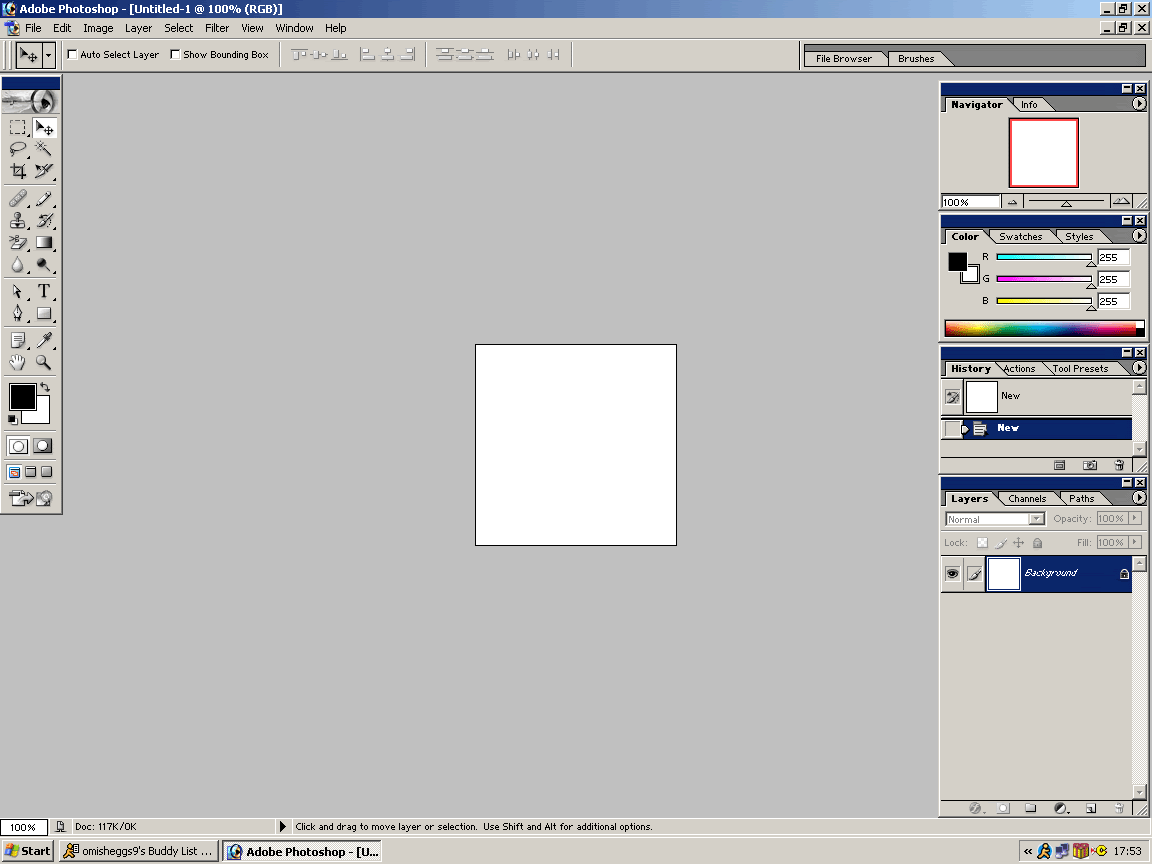
Task: Select the Clone Stamp tool
Action: [x=18, y=220]
